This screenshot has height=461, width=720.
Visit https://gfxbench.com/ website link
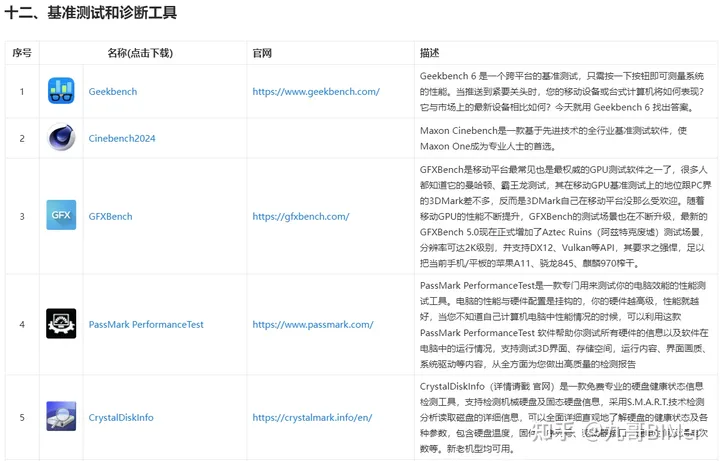(301, 216)
